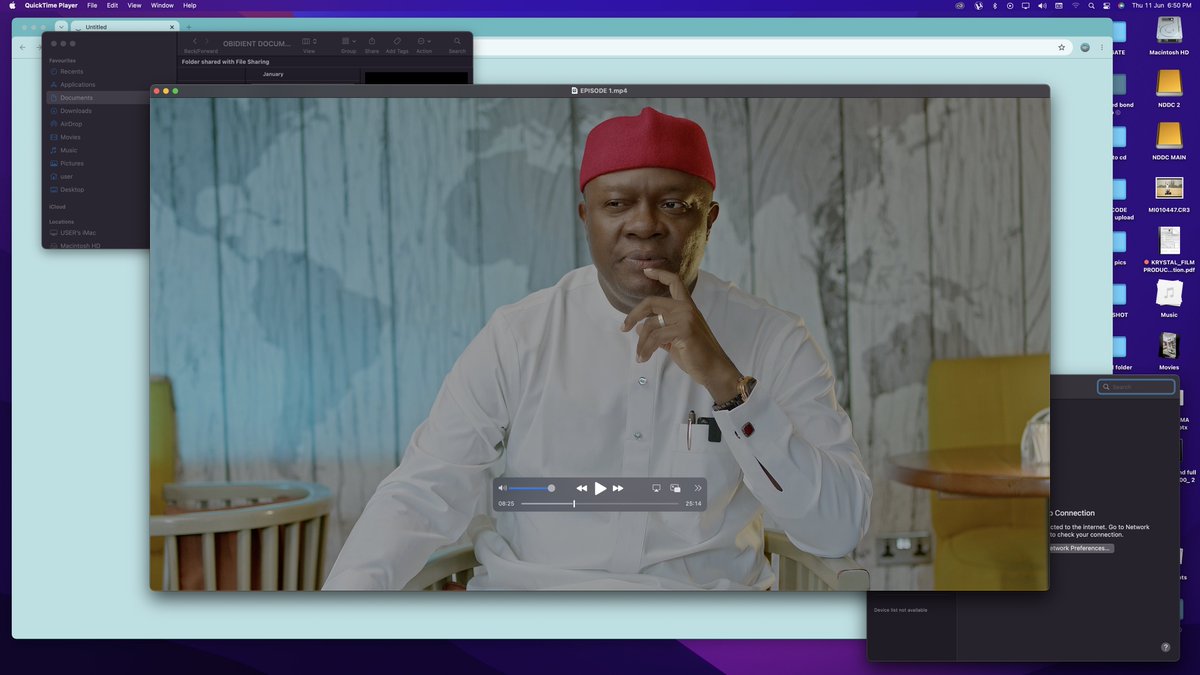
Task: Click the Finder Search icon
Action: (x=457, y=41)
